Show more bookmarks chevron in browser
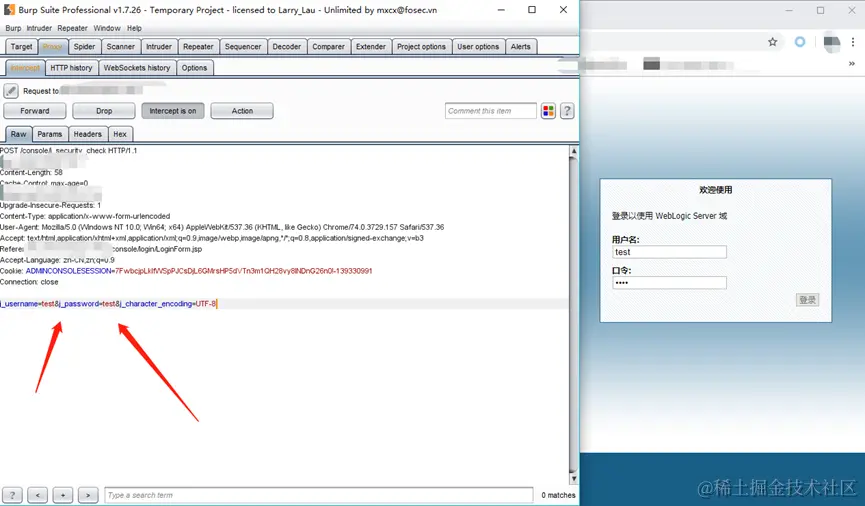Image resolution: width=865 pixels, height=506 pixels. coord(851,64)
